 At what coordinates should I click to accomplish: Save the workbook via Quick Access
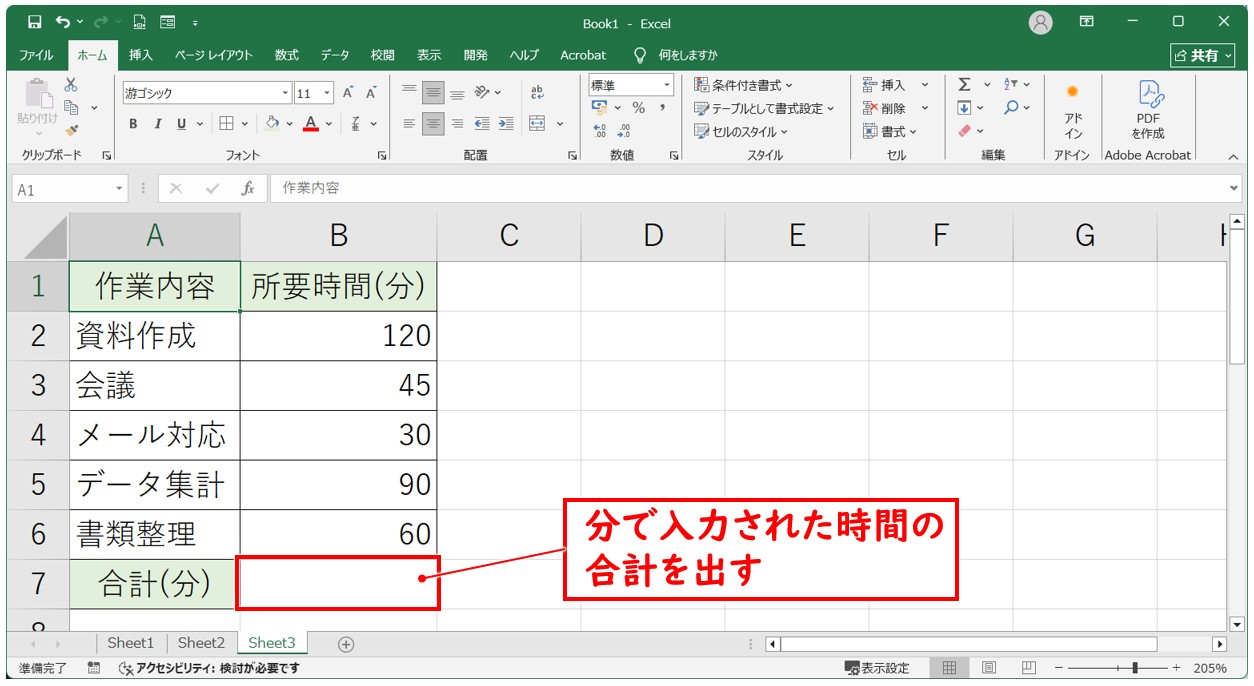tap(35, 22)
